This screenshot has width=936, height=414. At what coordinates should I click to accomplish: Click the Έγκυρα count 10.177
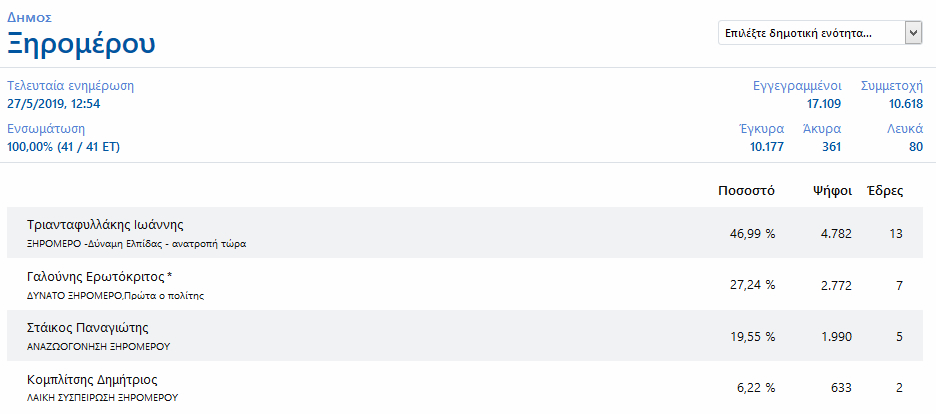coord(767,147)
